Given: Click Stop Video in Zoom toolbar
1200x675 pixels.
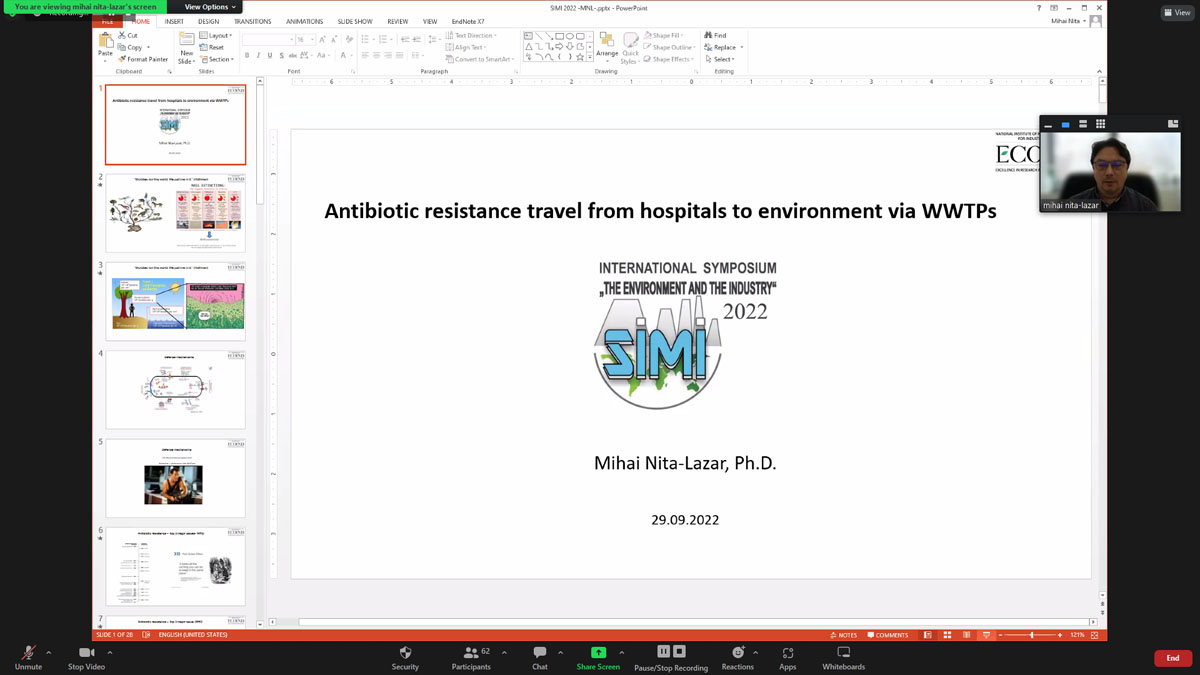Looking at the screenshot, I should tap(86, 657).
